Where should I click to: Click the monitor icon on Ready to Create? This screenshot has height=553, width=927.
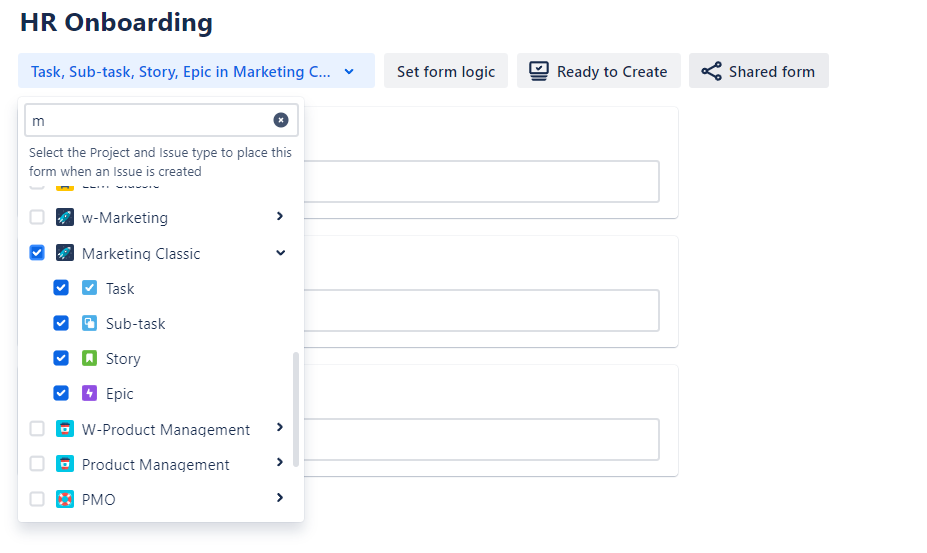(539, 71)
